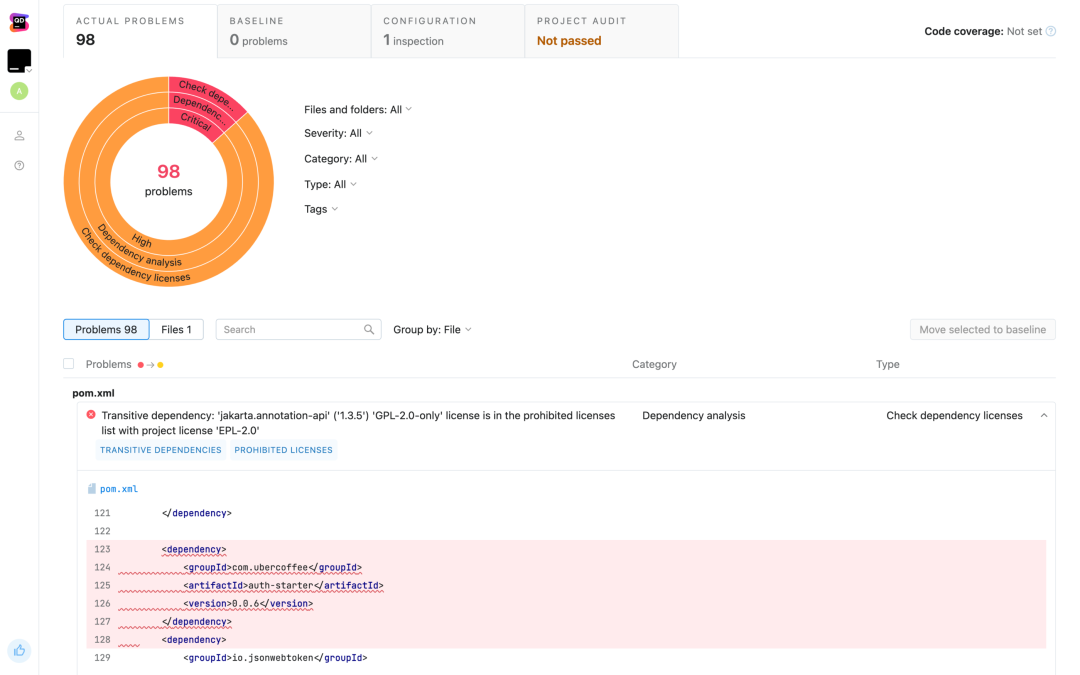Screen dimensions: 1080x675
Task: Open the person profile icon in sidebar
Action: [x=19, y=136]
